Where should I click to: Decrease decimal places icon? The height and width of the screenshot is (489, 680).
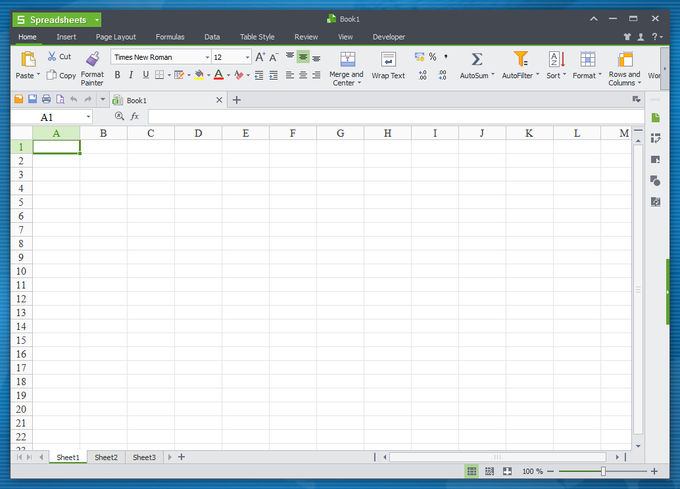click(442, 75)
